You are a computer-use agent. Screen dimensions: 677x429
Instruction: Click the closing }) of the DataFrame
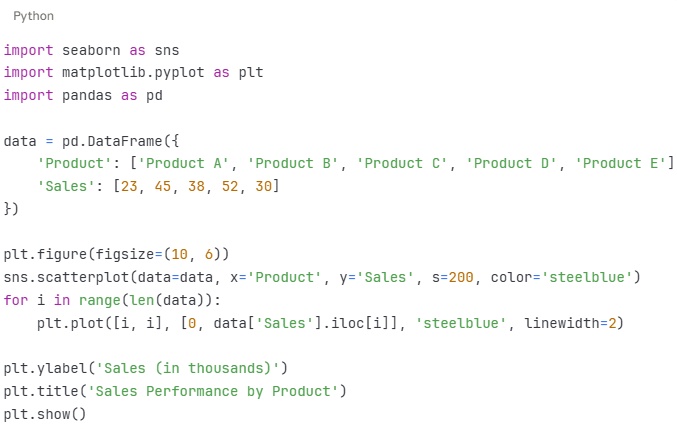pos(12,210)
